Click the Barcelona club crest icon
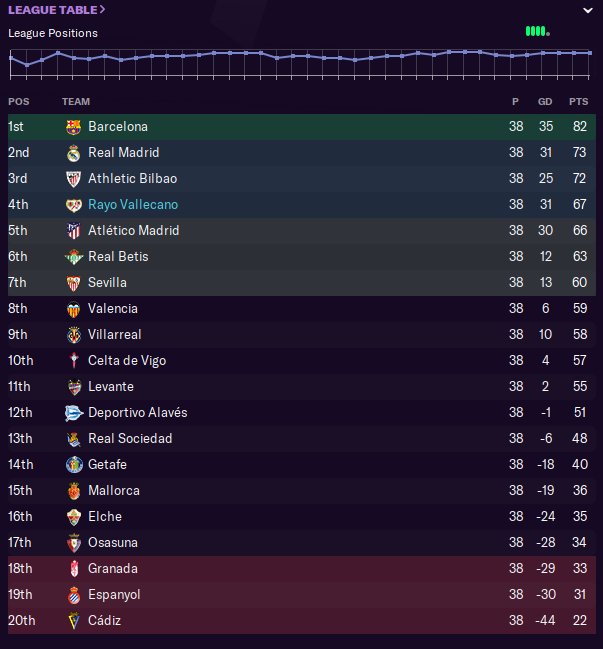This screenshot has width=603, height=649. (x=73, y=127)
